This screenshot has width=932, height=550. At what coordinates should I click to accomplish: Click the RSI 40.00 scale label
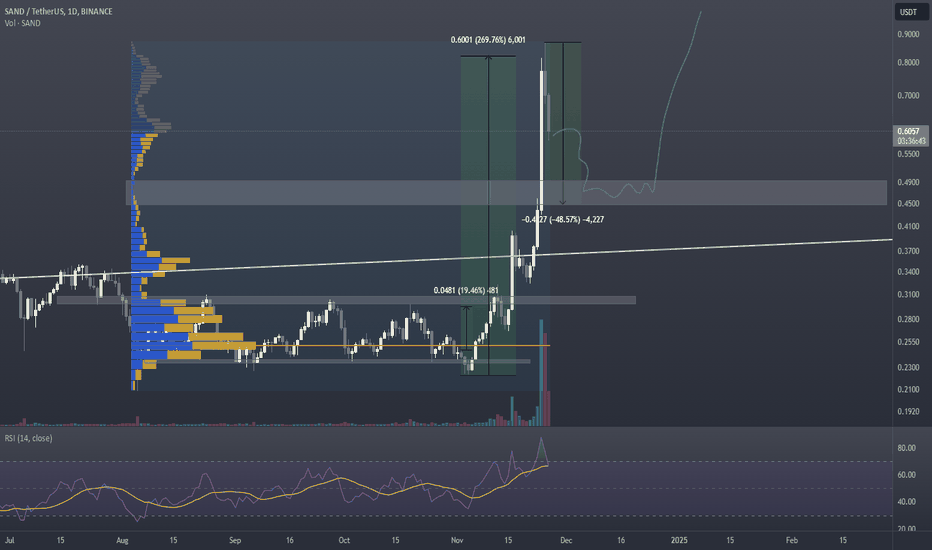906,502
